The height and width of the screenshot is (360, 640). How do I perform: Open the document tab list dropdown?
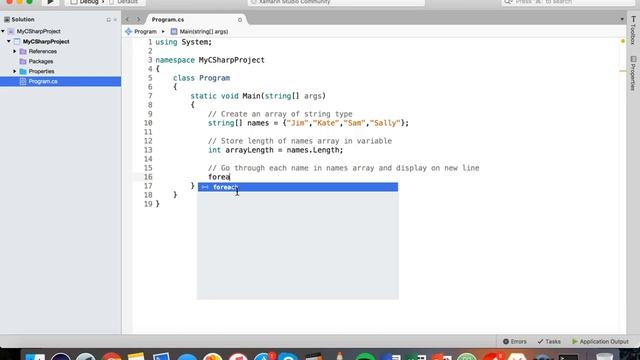coord(622,19)
